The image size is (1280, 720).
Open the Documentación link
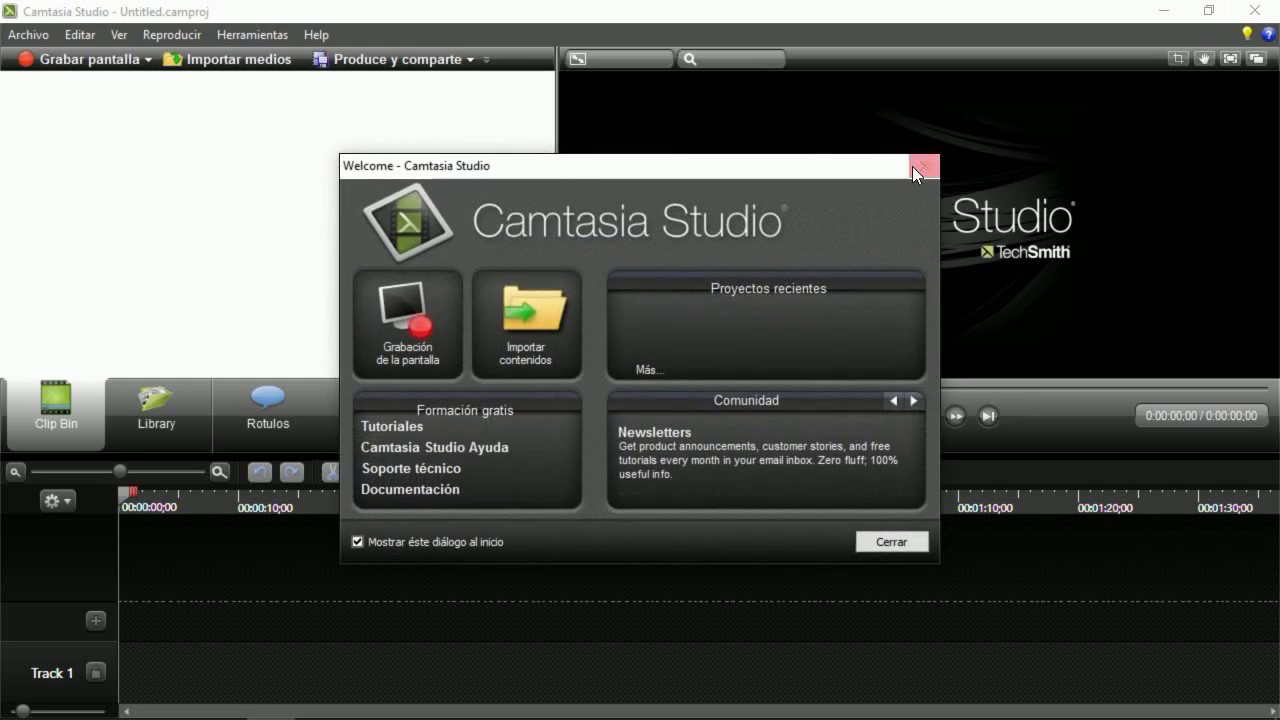410,489
